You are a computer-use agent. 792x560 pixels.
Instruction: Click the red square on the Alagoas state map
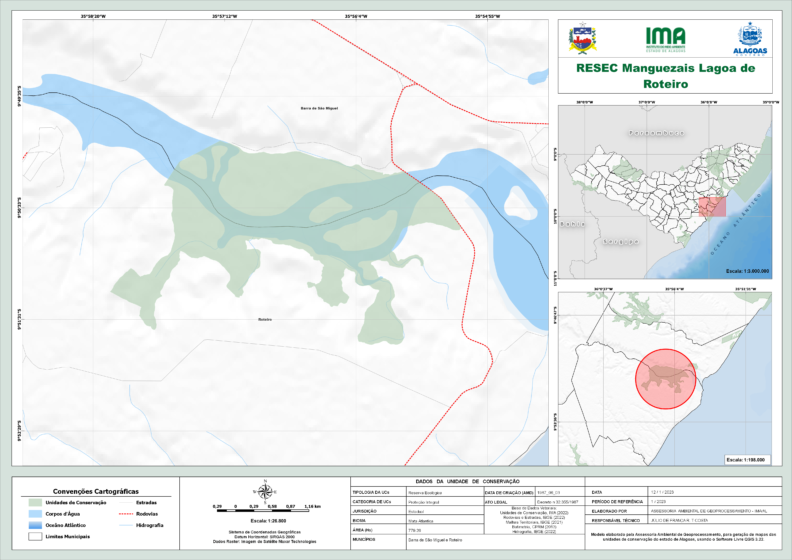[712, 207]
